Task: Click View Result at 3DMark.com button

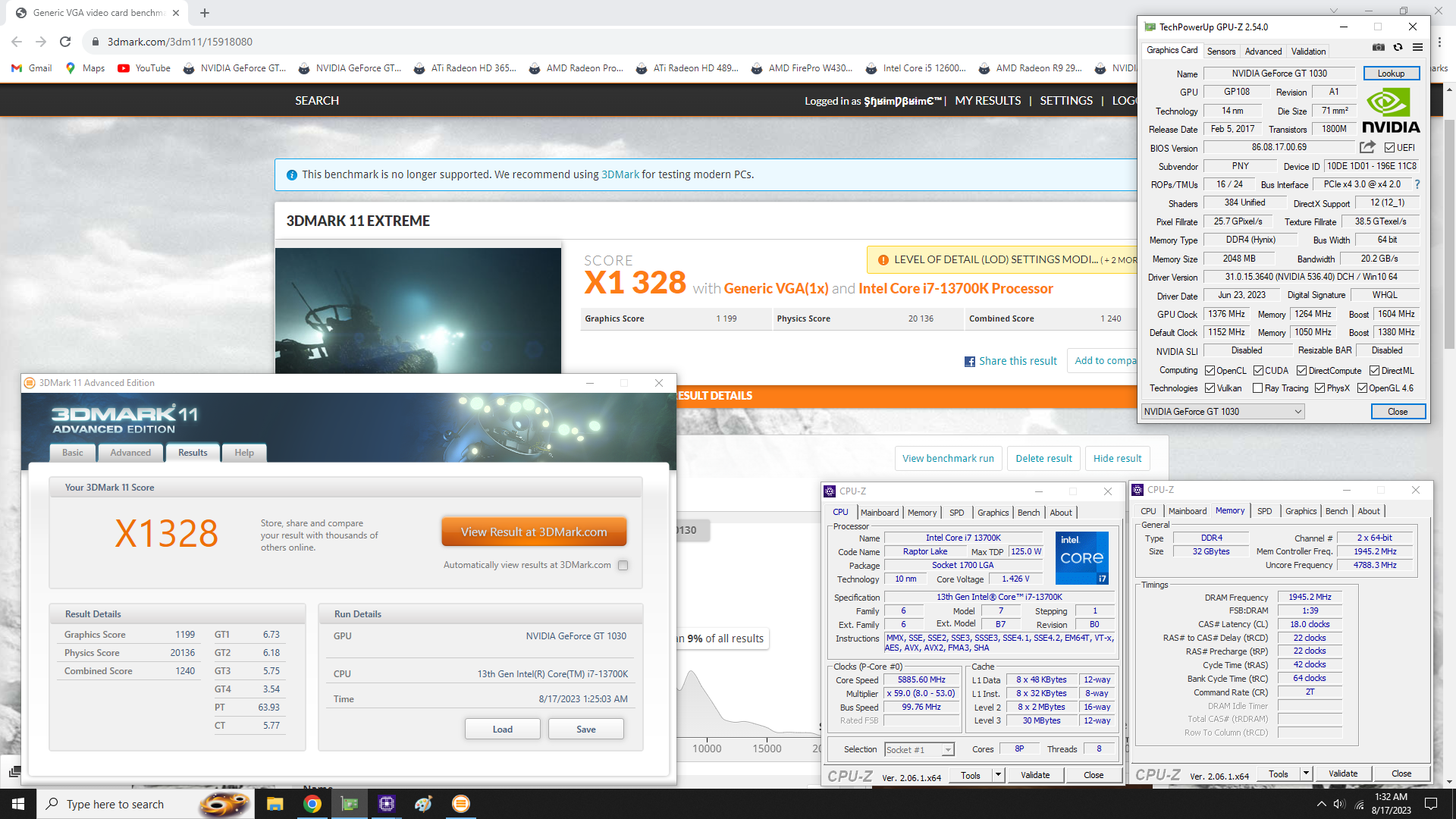Action: click(534, 532)
